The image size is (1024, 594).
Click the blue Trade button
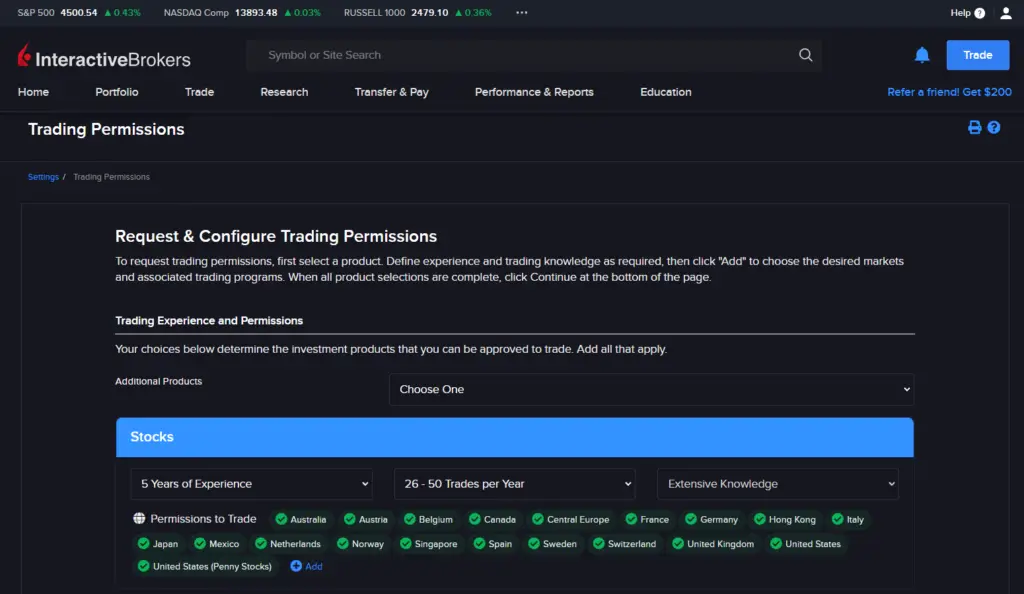[978, 55]
